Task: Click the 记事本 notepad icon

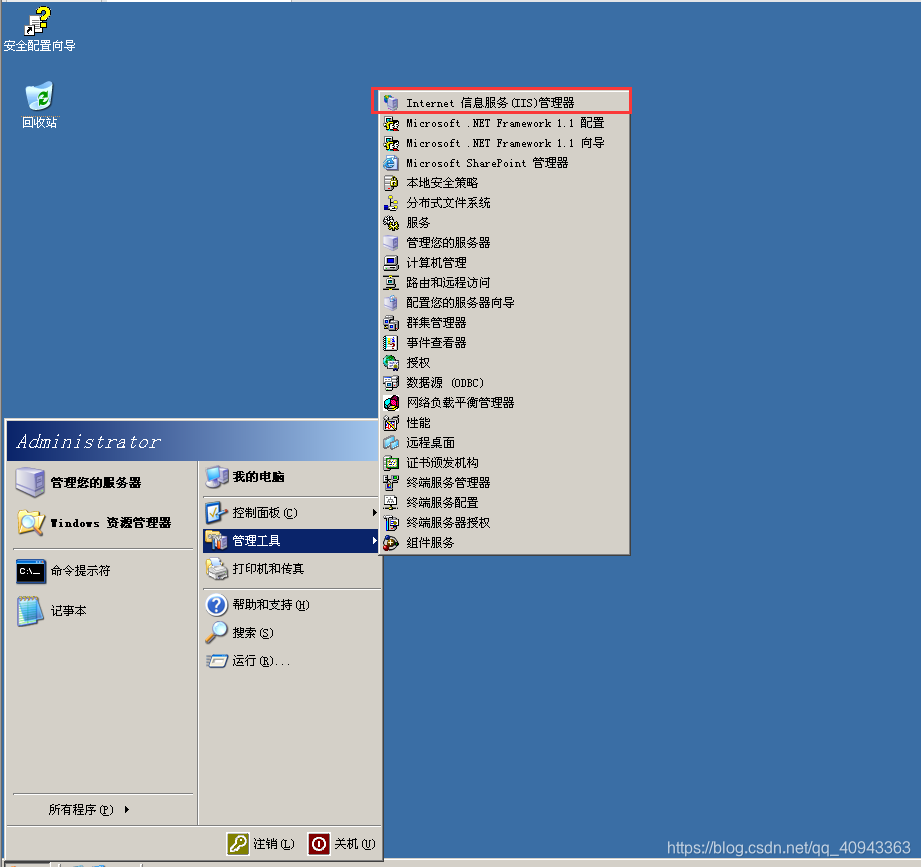Action: tap(30, 611)
